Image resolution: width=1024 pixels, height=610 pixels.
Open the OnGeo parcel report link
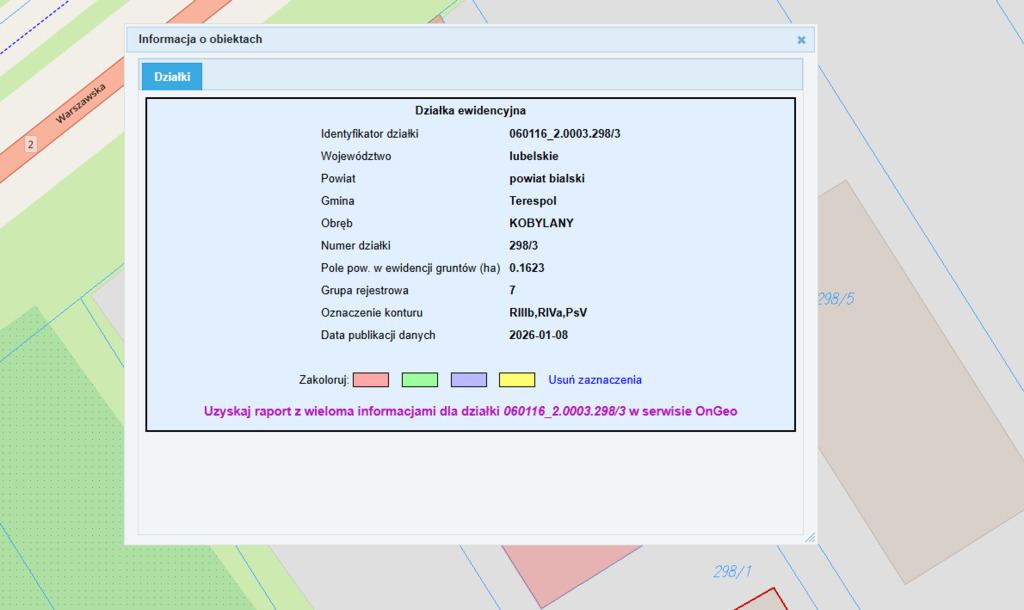(470, 411)
